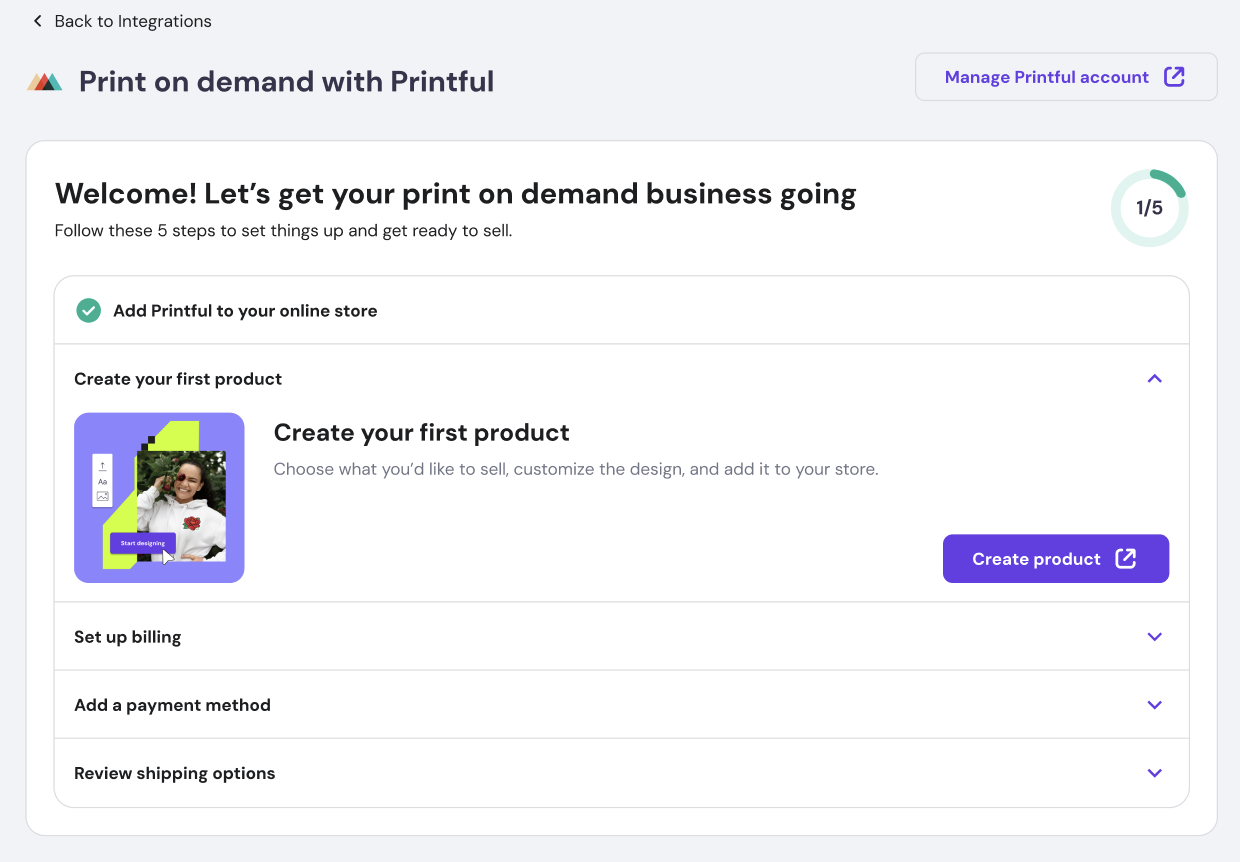Click the Create product button
1240x862 pixels.
[x=1055, y=558]
